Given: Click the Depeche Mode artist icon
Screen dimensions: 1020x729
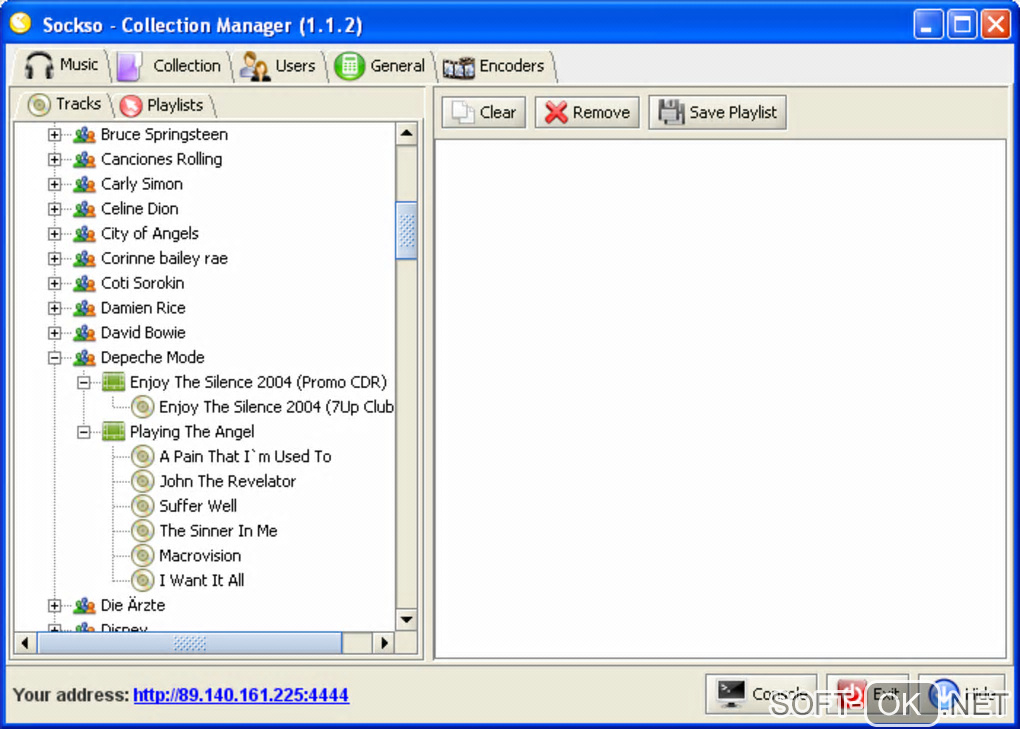Looking at the screenshot, I should pos(85,357).
